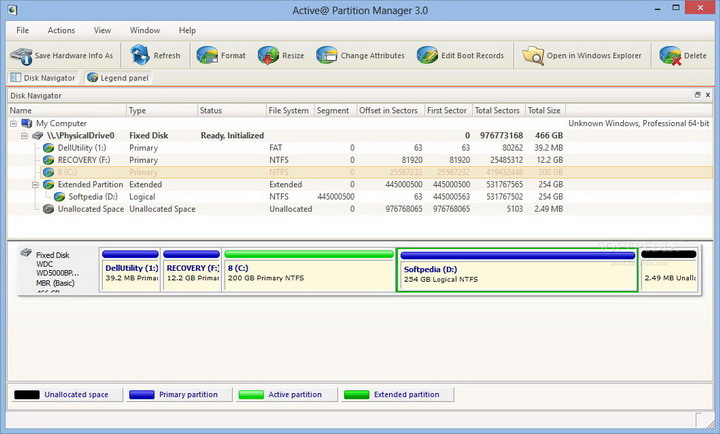Click the Extended Partition icon
720x434 pixels.
(x=48, y=184)
